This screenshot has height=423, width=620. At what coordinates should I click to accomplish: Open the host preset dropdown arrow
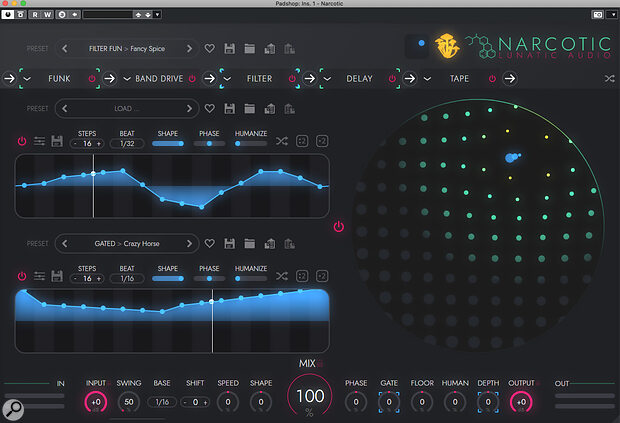coord(157,15)
